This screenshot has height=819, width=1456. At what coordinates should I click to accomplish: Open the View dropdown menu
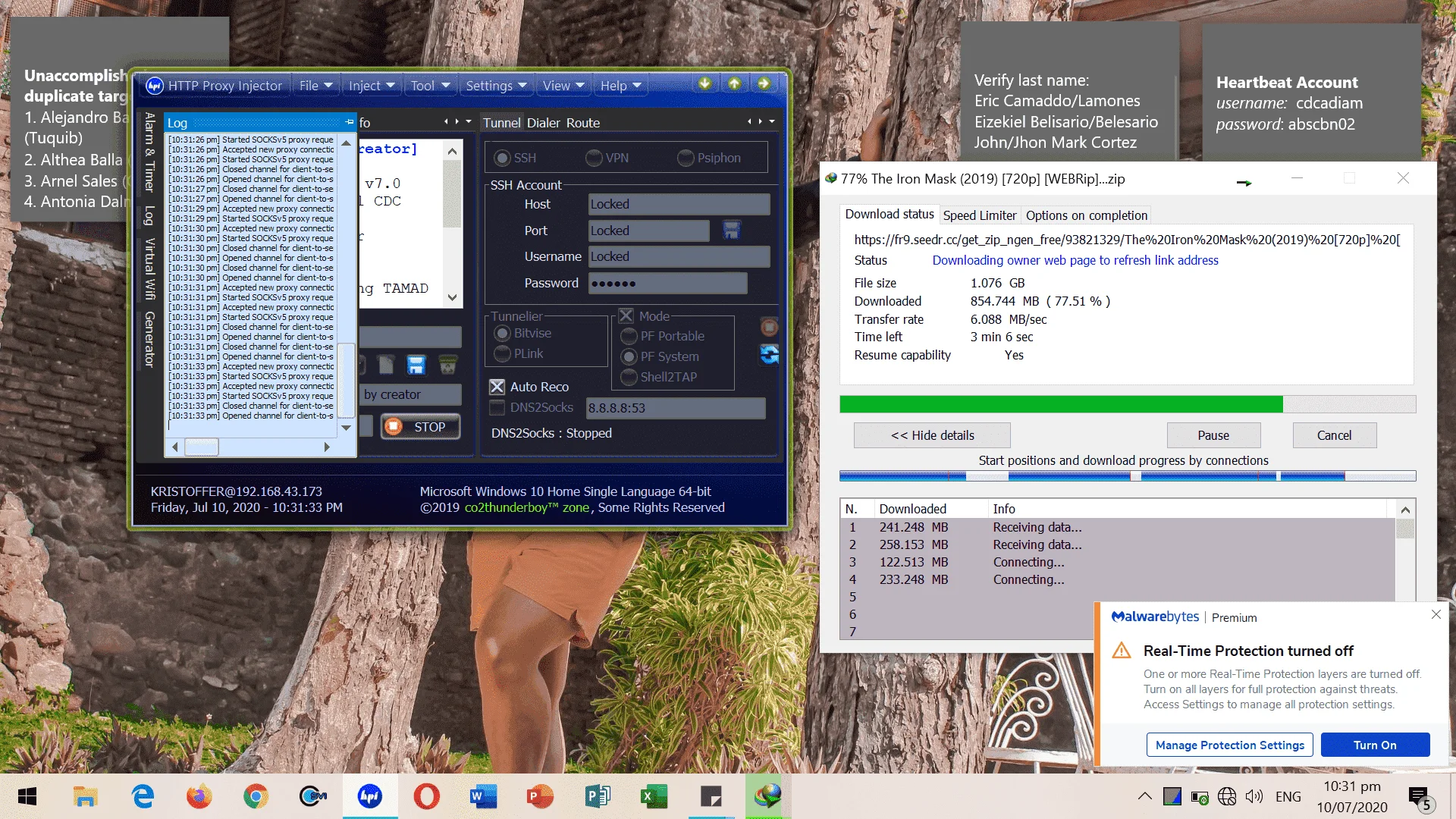click(563, 86)
